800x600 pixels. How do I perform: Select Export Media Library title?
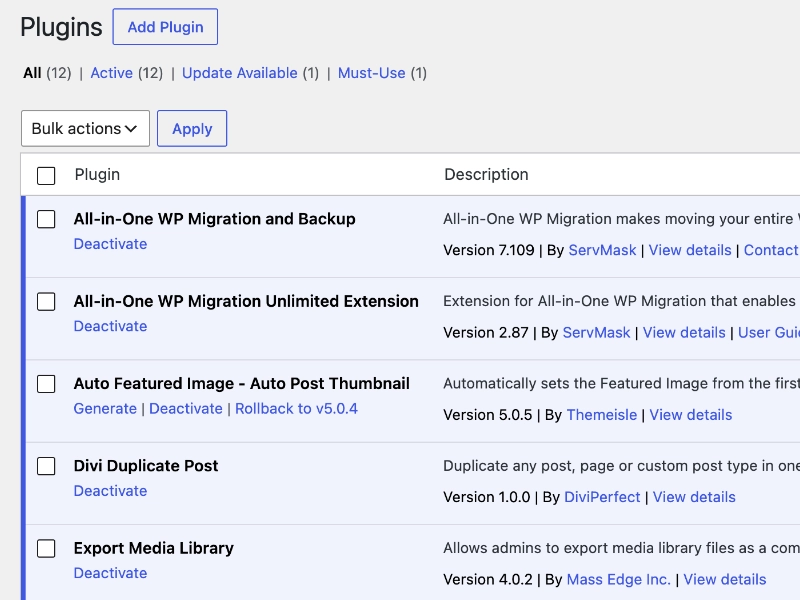click(x=154, y=548)
